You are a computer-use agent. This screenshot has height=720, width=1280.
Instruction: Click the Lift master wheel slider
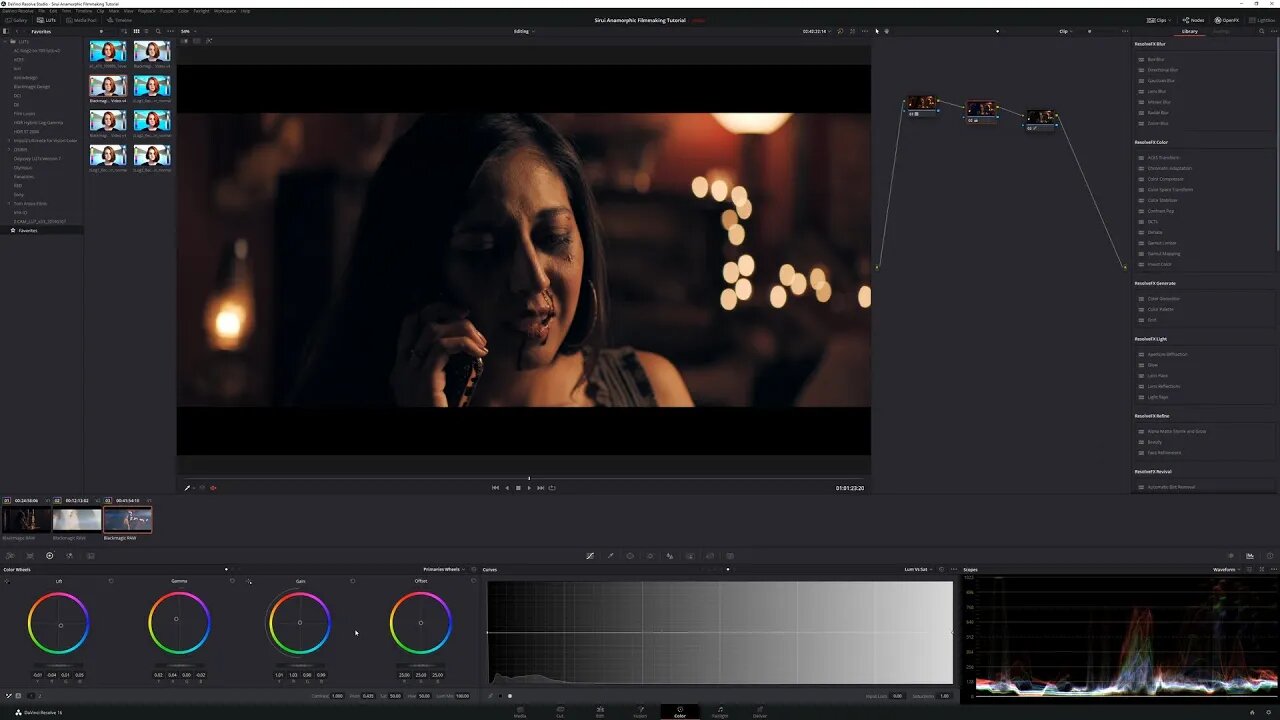point(58,664)
